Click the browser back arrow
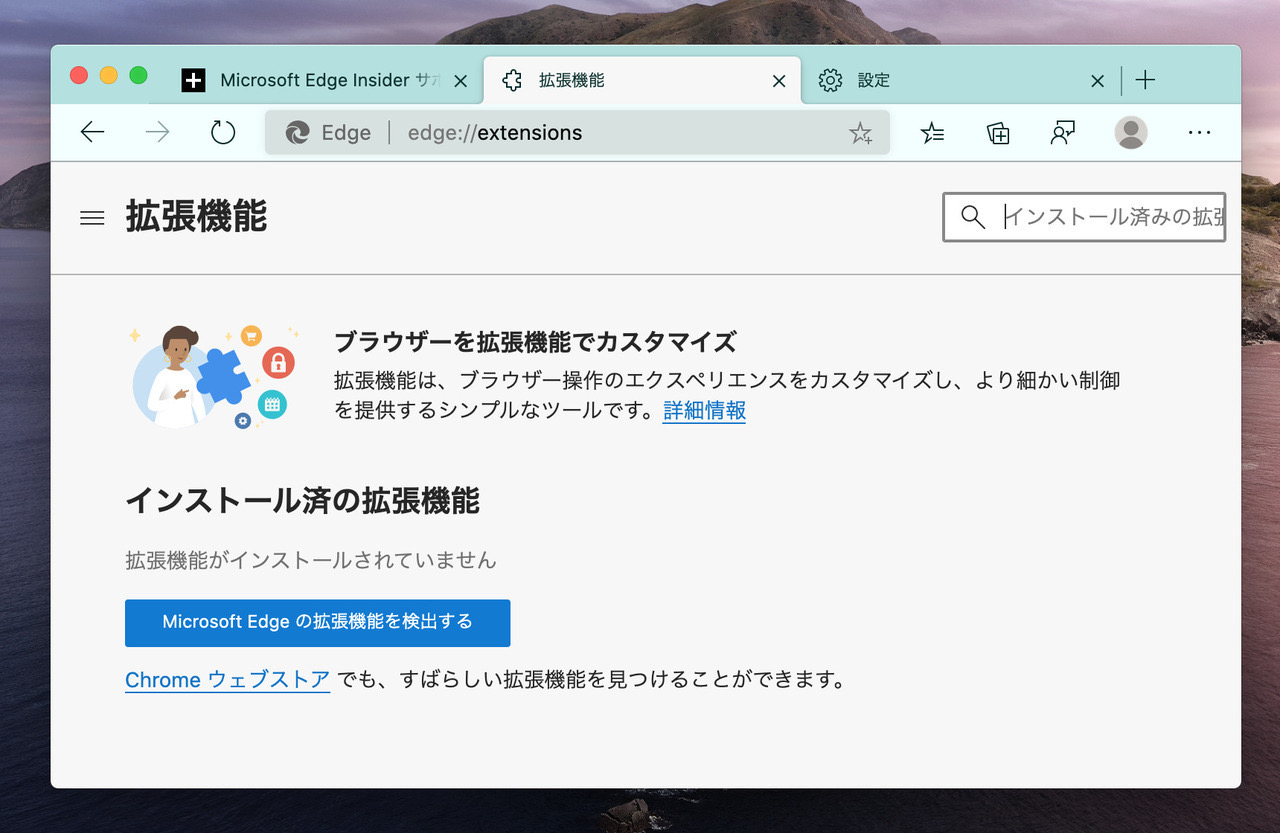 coord(92,132)
